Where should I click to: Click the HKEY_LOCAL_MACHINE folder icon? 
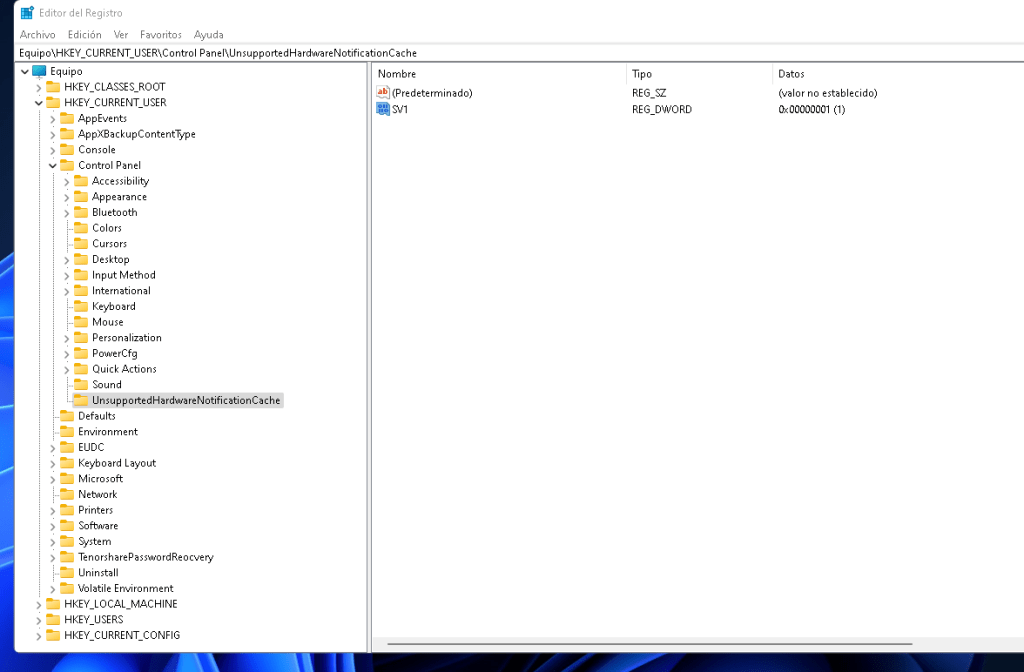(x=53, y=604)
